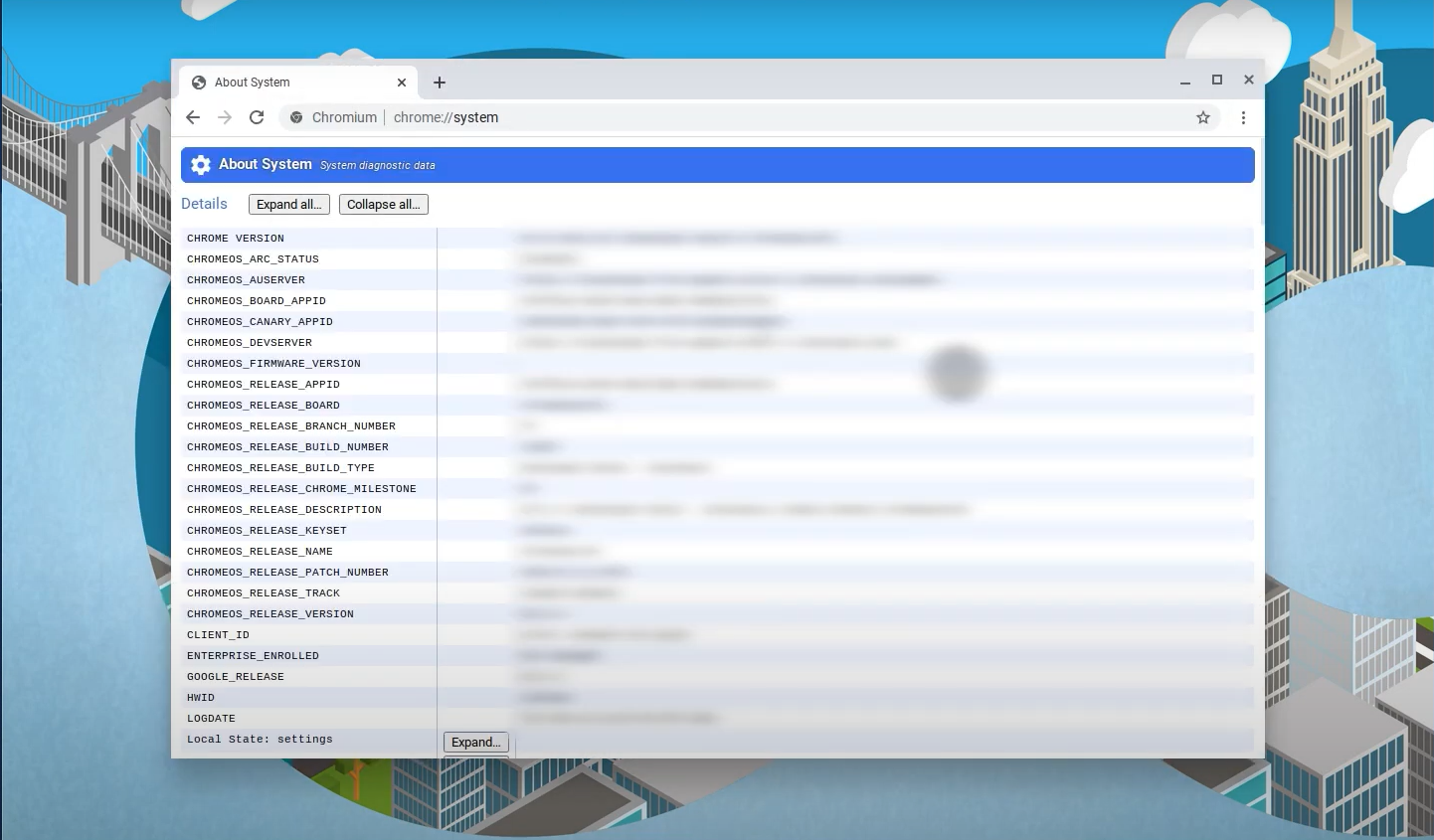Select the HWID row label
This screenshot has height=840, width=1434.
[x=201, y=698]
